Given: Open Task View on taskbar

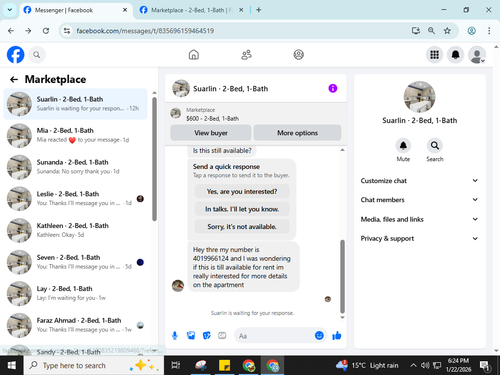Looking at the screenshot, I should [176, 365].
